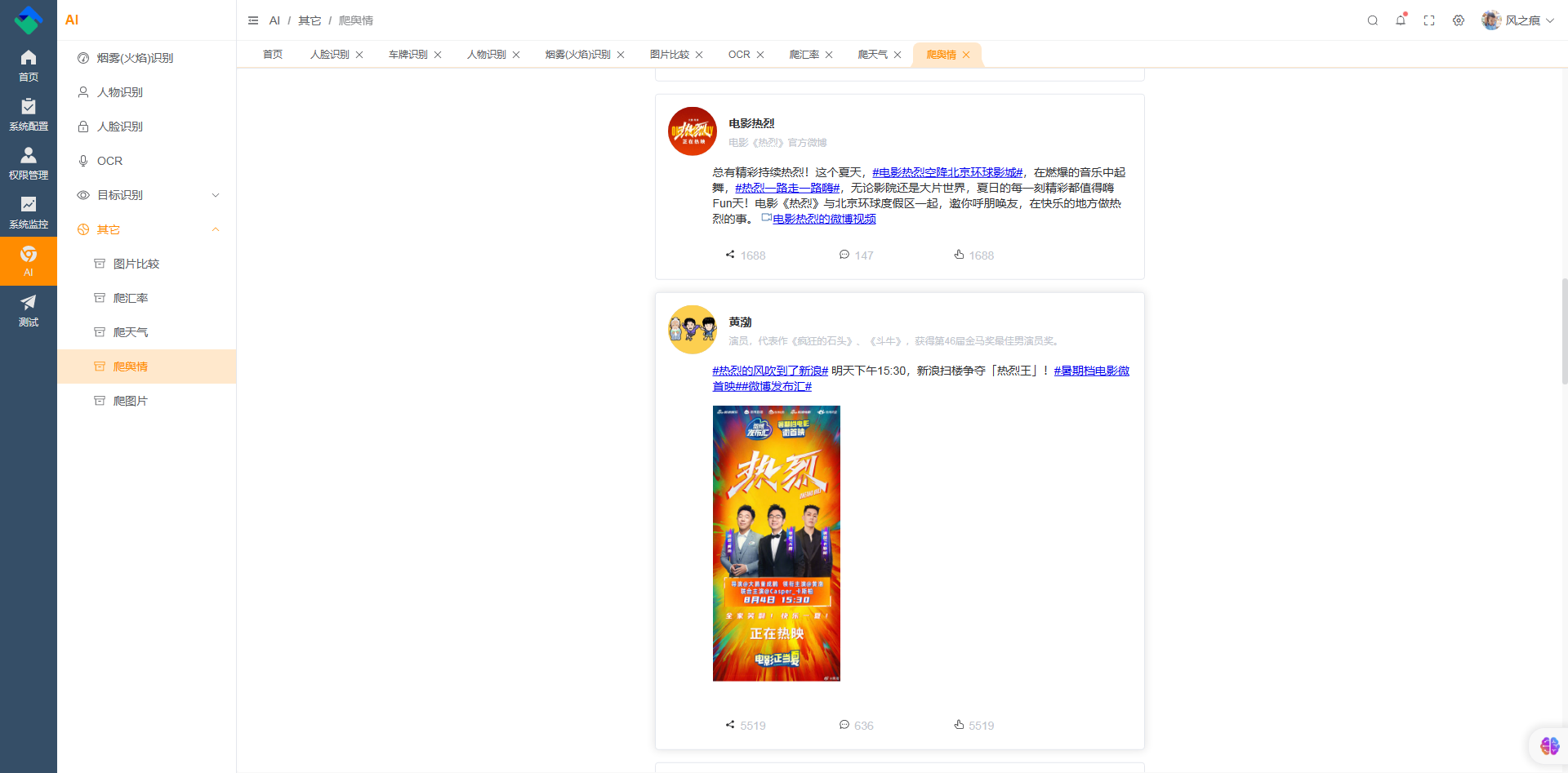Close the 爬汇率 tab
The height and width of the screenshot is (773, 1568).
tap(829, 55)
